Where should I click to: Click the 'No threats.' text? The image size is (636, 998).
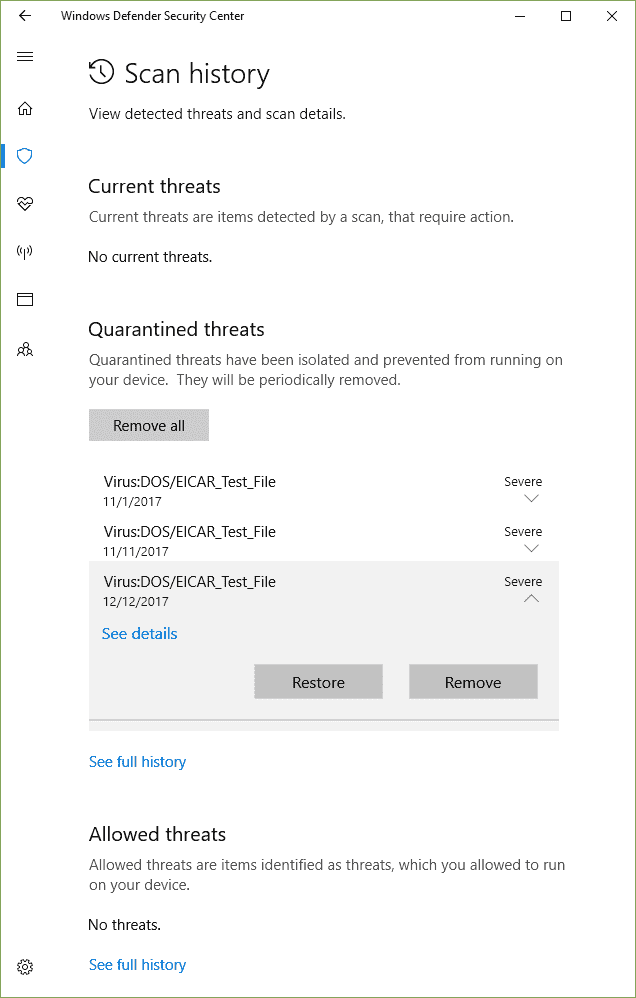click(x=124, y=924)
